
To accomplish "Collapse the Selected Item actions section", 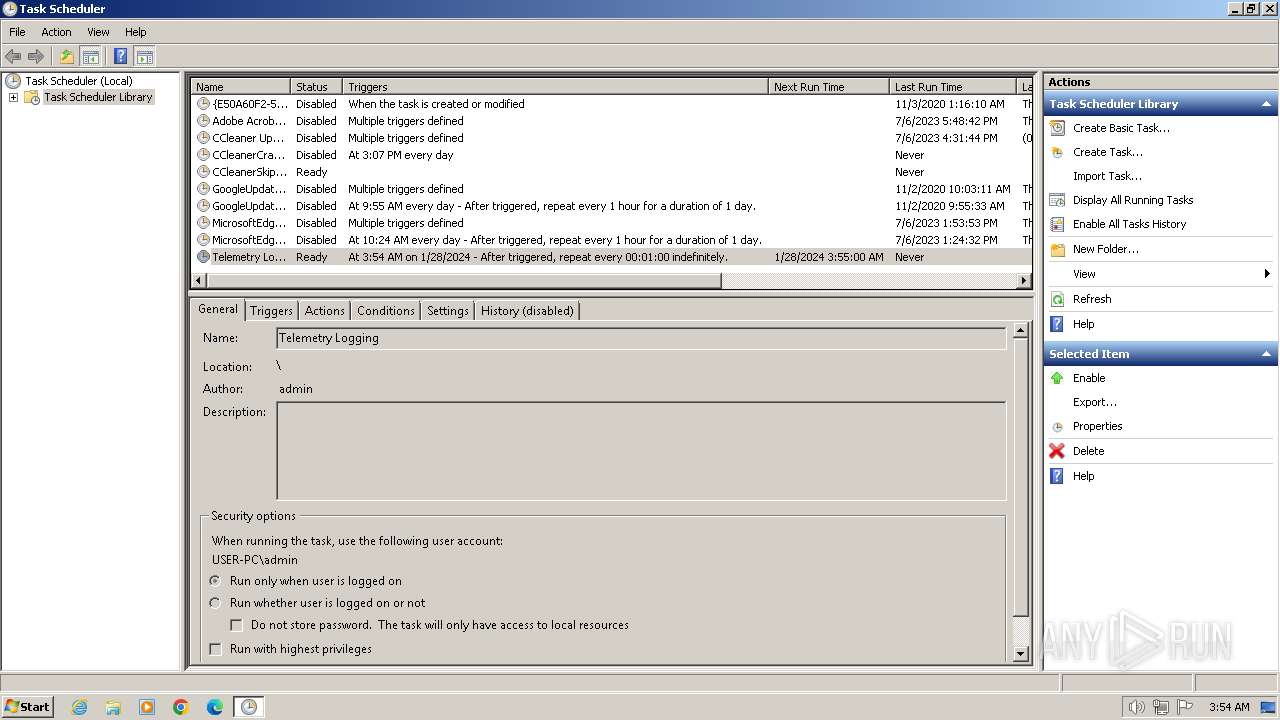I will (1266, 354).
